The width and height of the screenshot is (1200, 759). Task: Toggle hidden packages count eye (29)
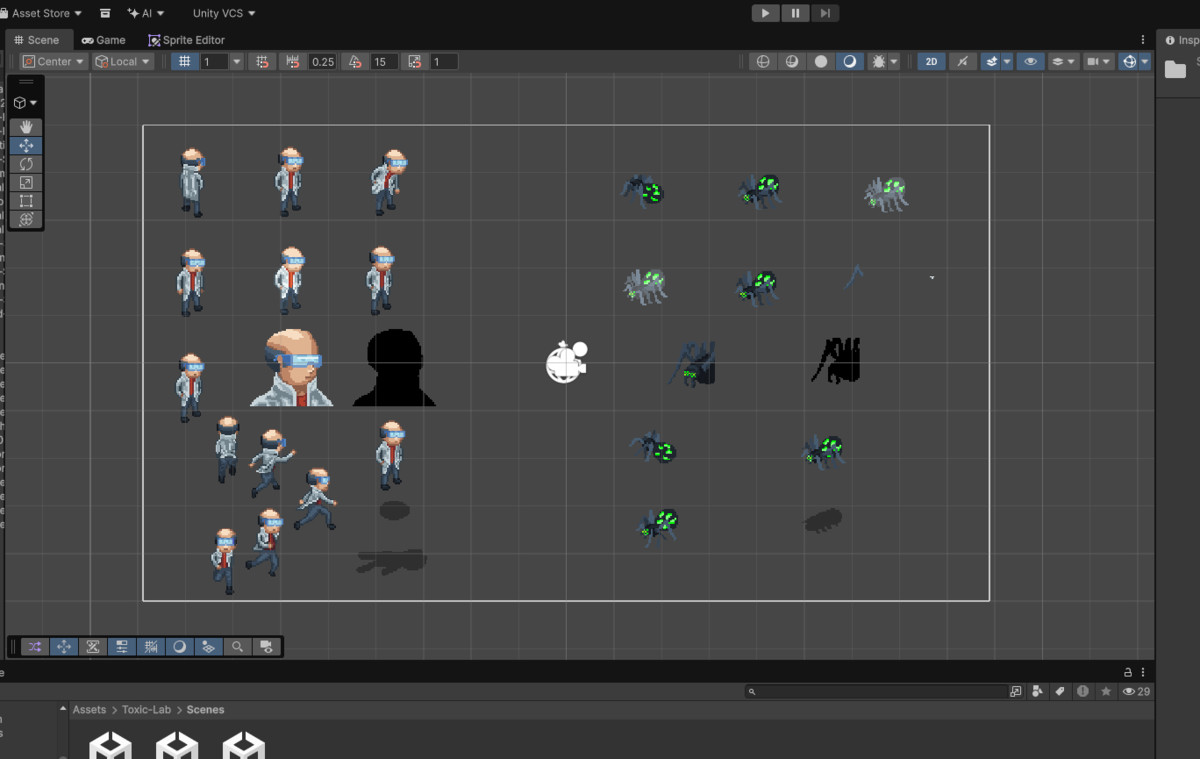point(1136,691)
